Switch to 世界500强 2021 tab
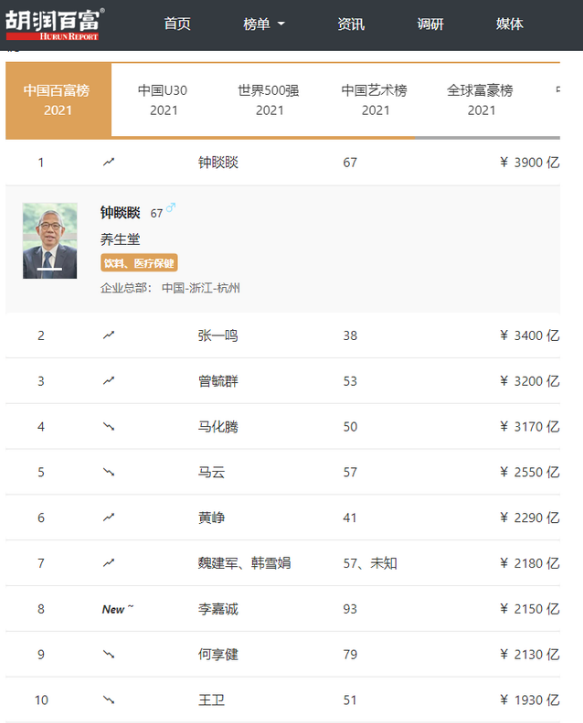 click(269, 100)
